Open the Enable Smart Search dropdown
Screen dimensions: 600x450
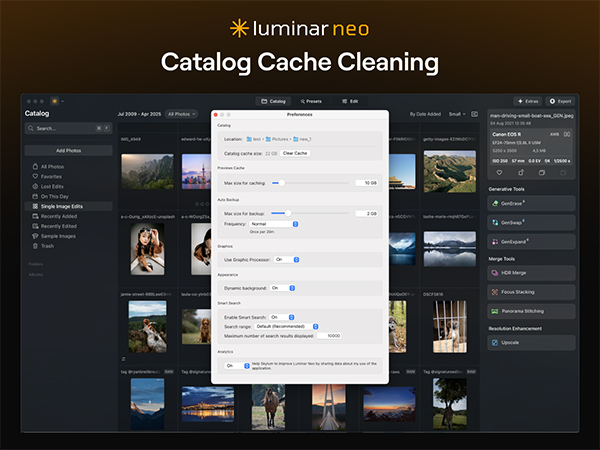coord(282,317)
